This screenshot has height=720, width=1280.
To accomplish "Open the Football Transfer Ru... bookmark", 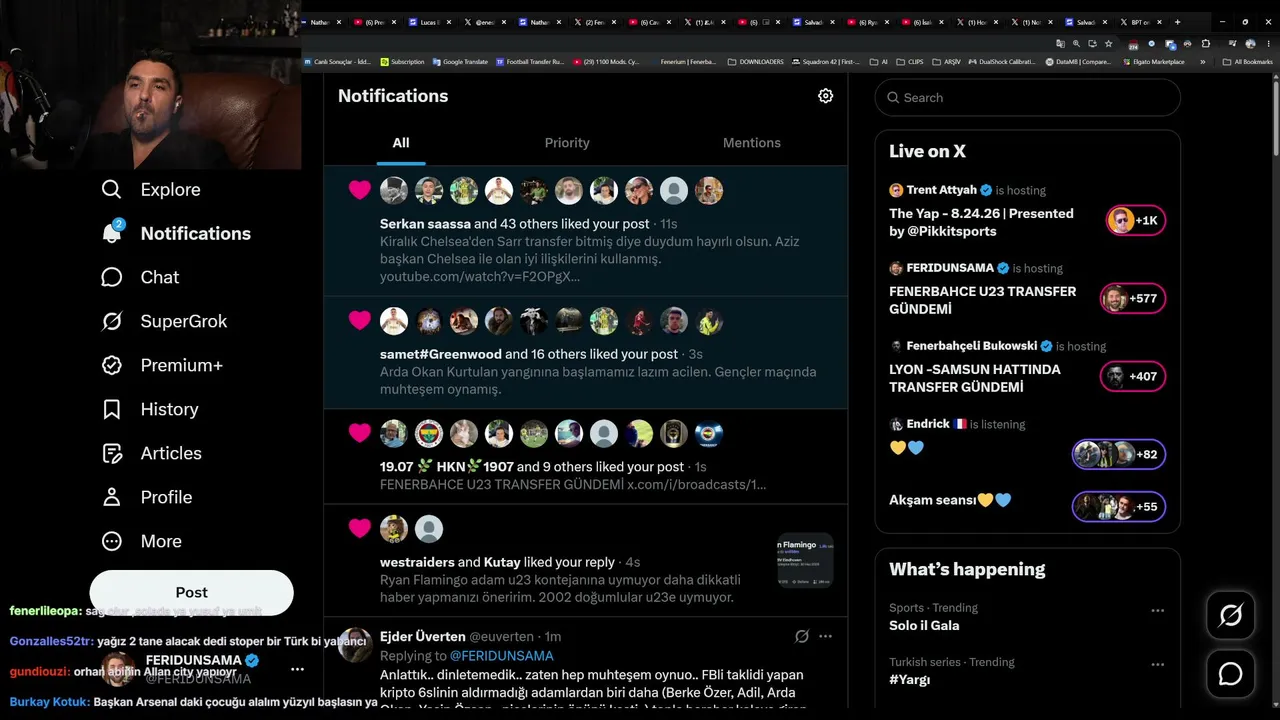I will pyautogui.click(x=530, y=62).
